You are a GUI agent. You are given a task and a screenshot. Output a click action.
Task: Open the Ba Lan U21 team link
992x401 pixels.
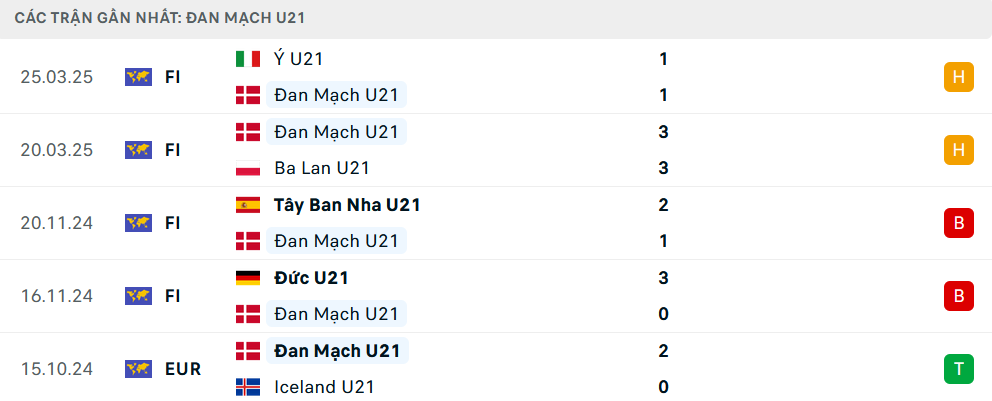322,168
